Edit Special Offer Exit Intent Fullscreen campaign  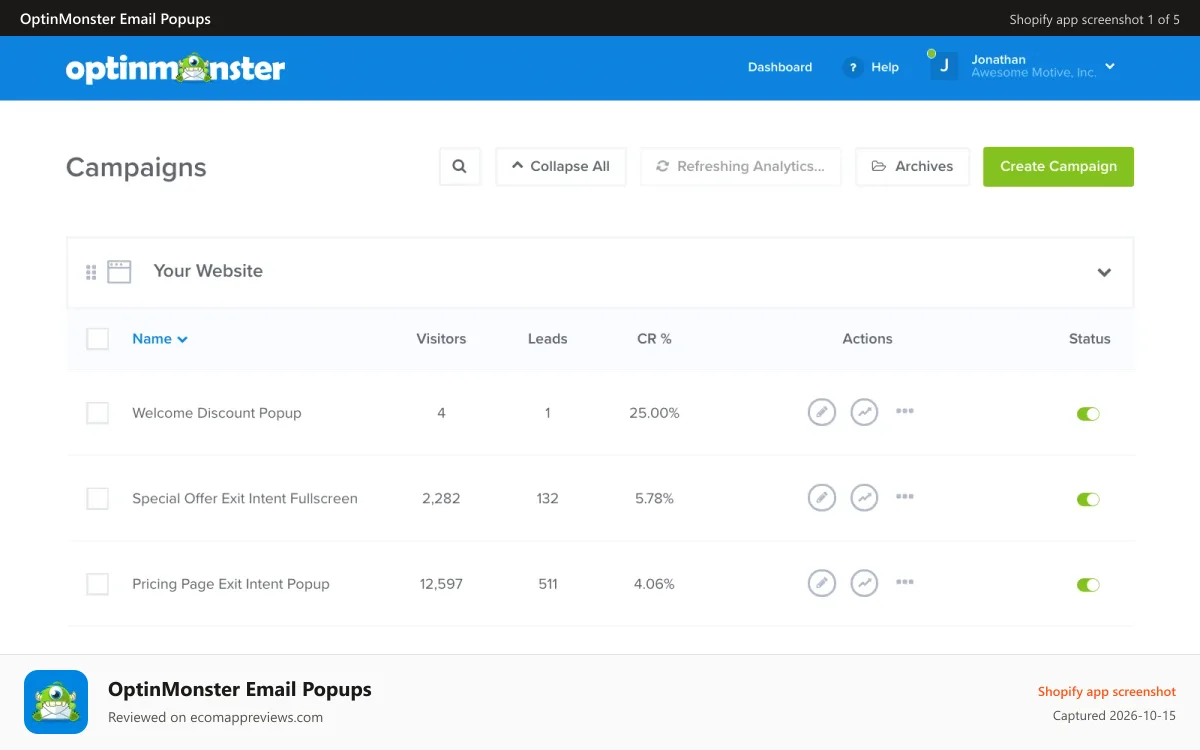822,497
